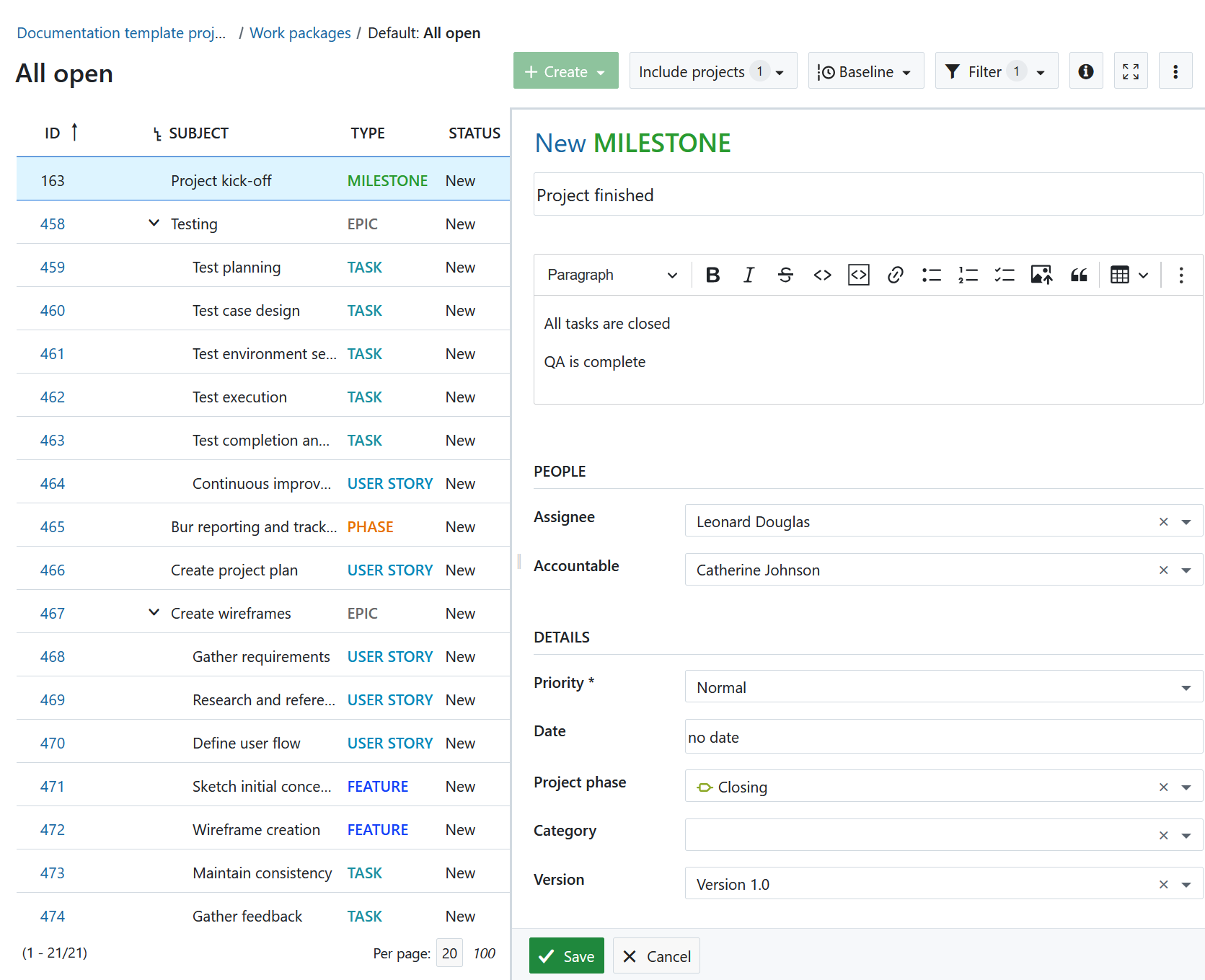The image size is (1205, 980).
Task: Collapse the Testing epic row
Action: click(x=154, y=223)
